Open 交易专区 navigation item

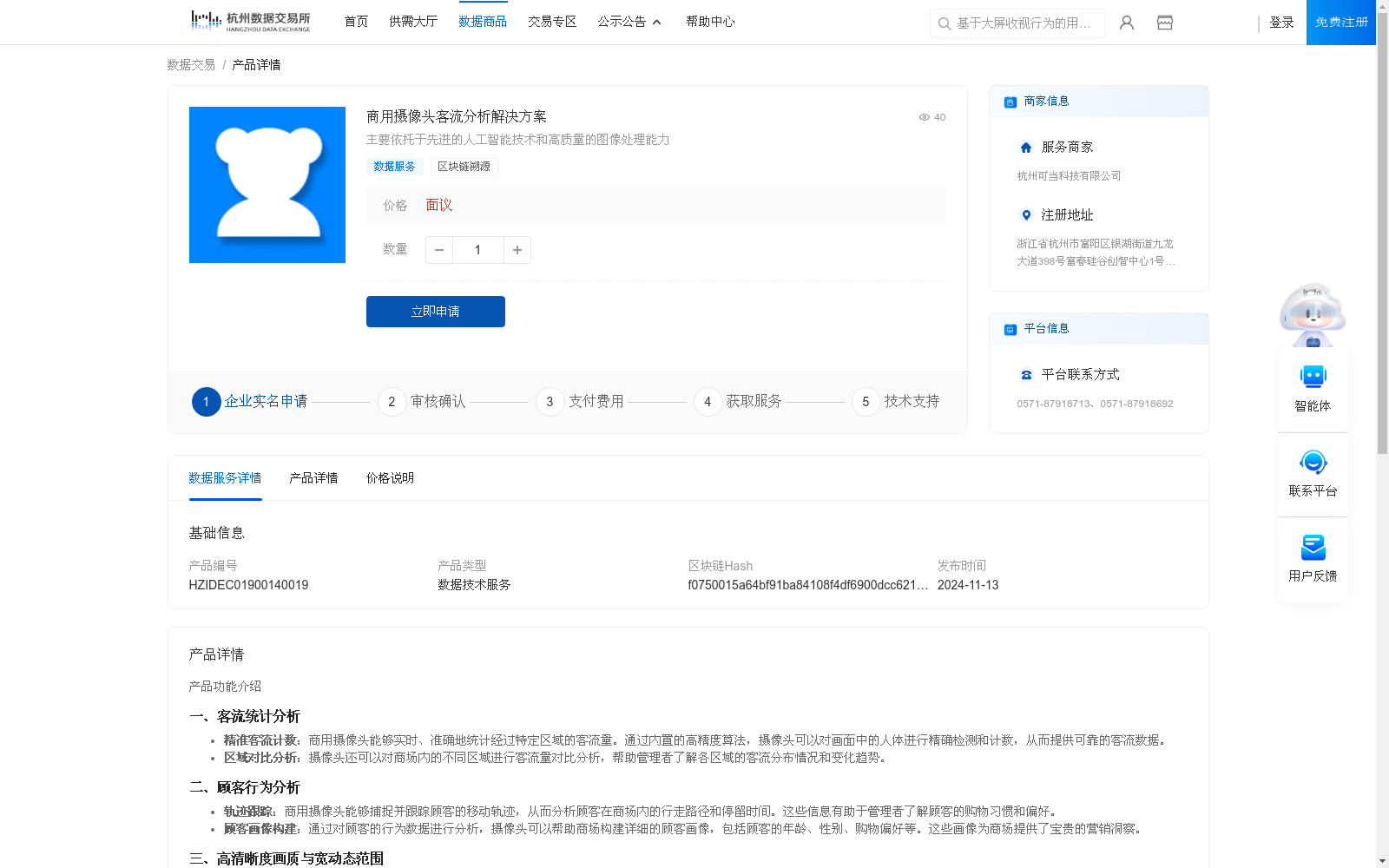click(x=552, y=22)
